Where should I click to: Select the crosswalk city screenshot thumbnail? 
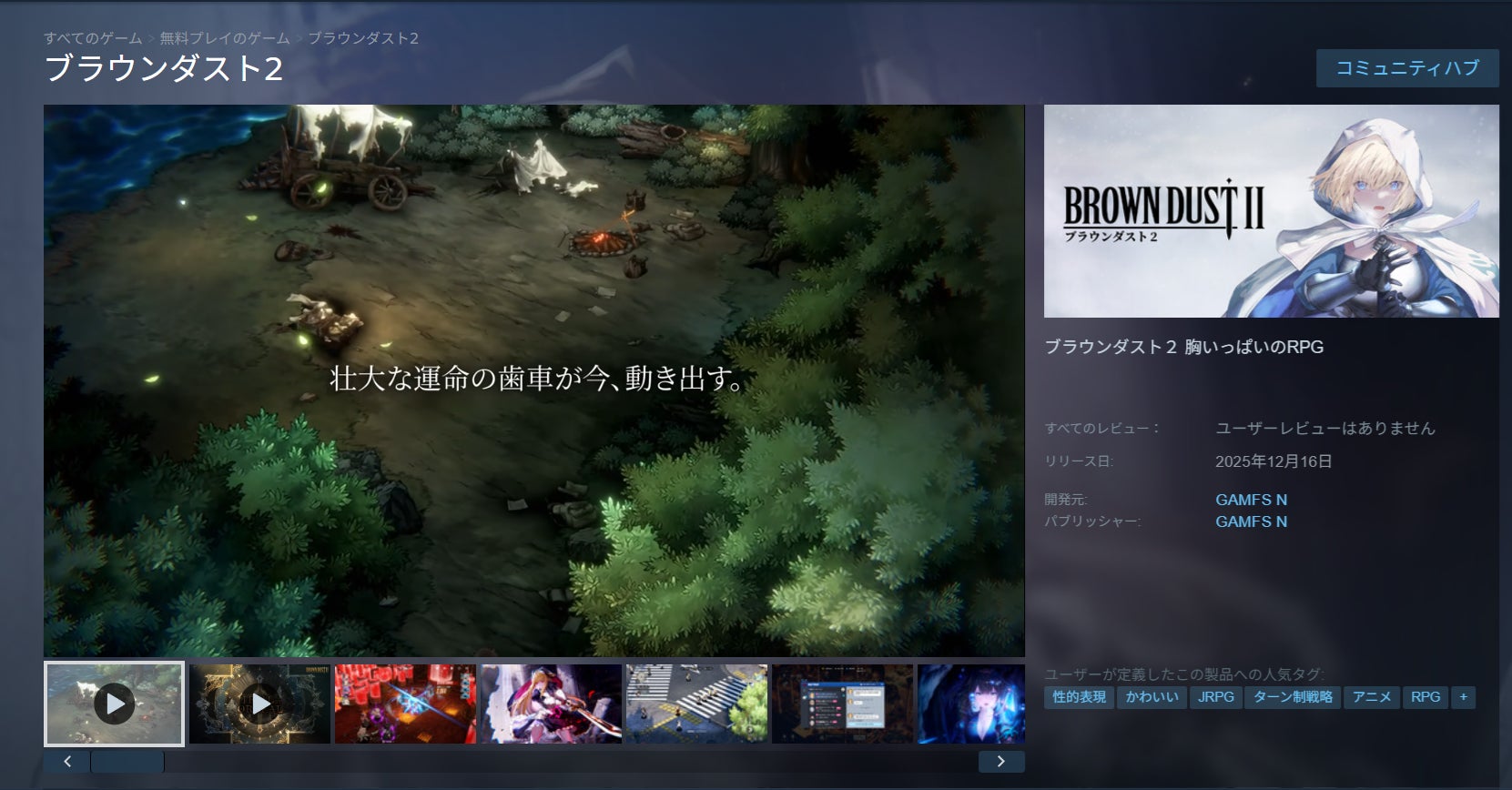pos(696,704)
